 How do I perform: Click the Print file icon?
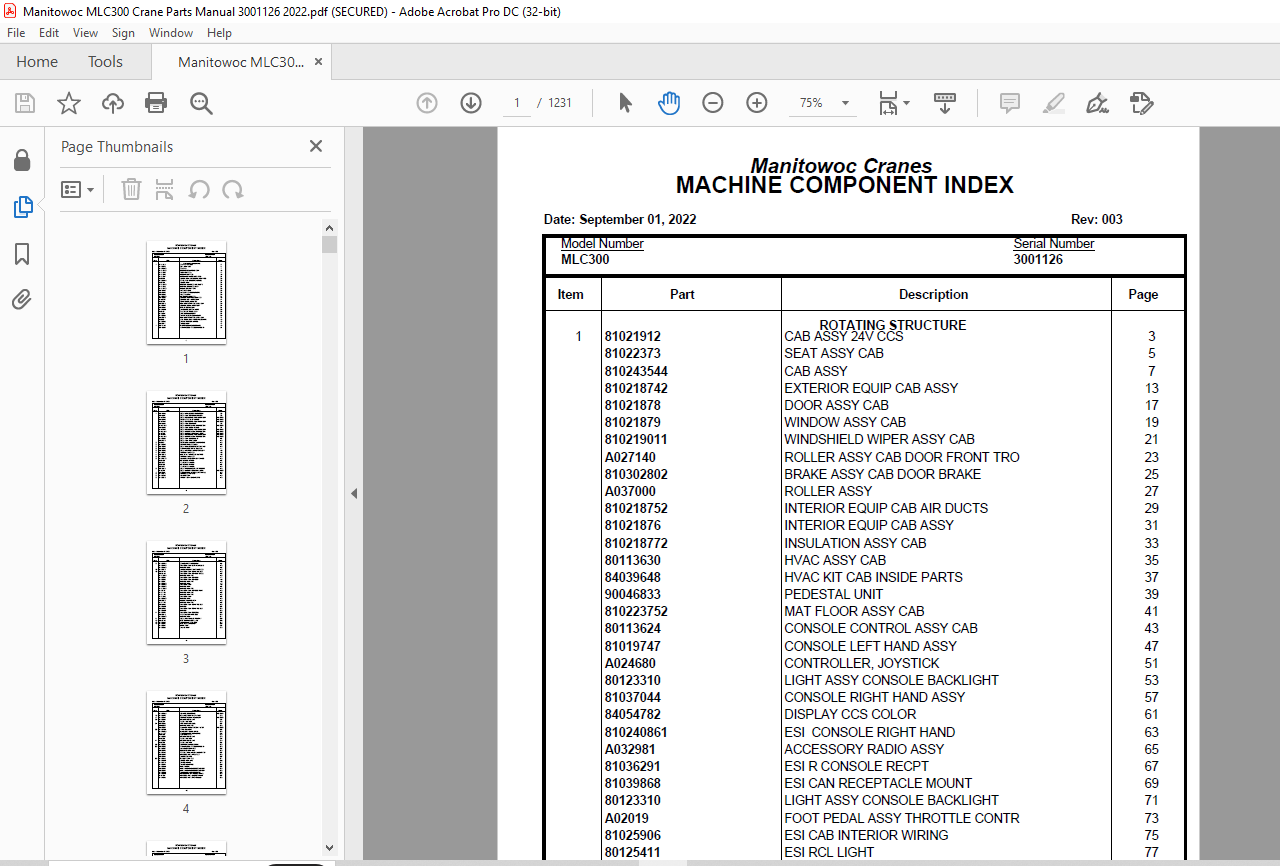click(x=156, y=103)
